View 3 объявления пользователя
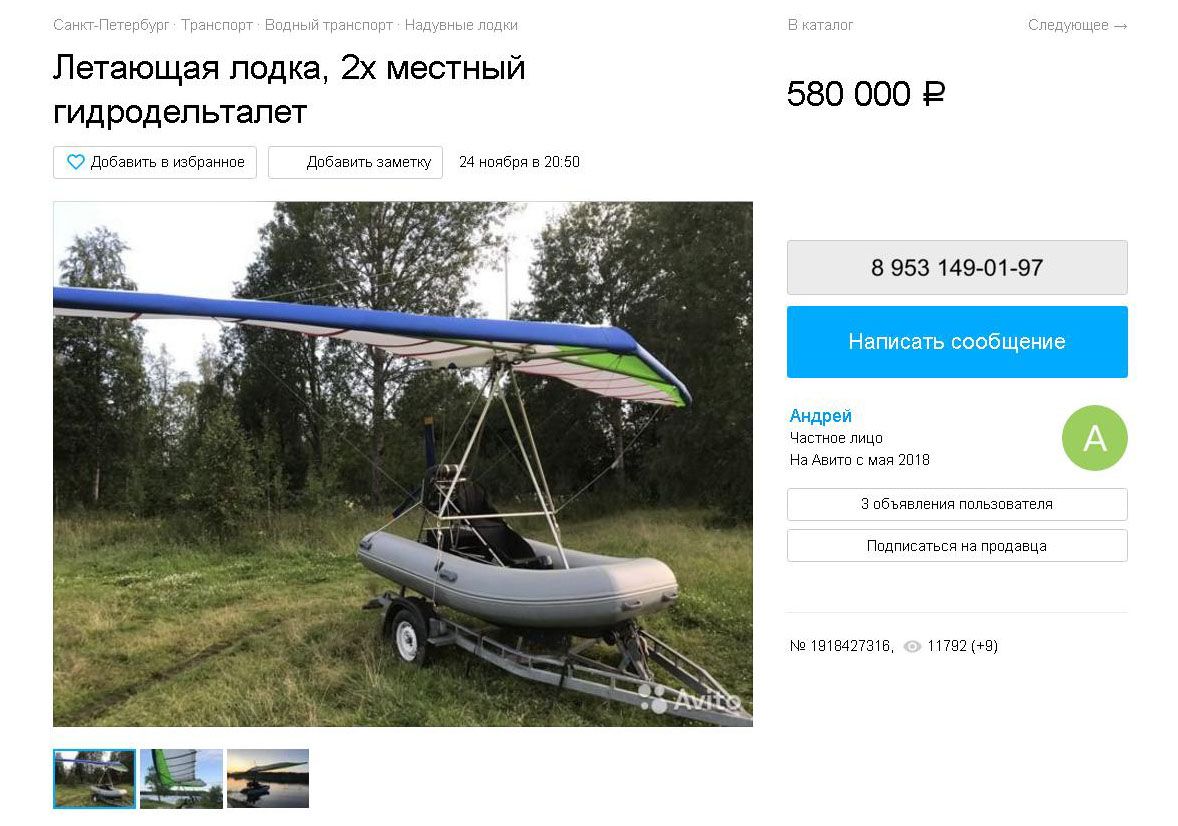The width and height of the screenshot is (1178, 826). [x=957, y=504]
